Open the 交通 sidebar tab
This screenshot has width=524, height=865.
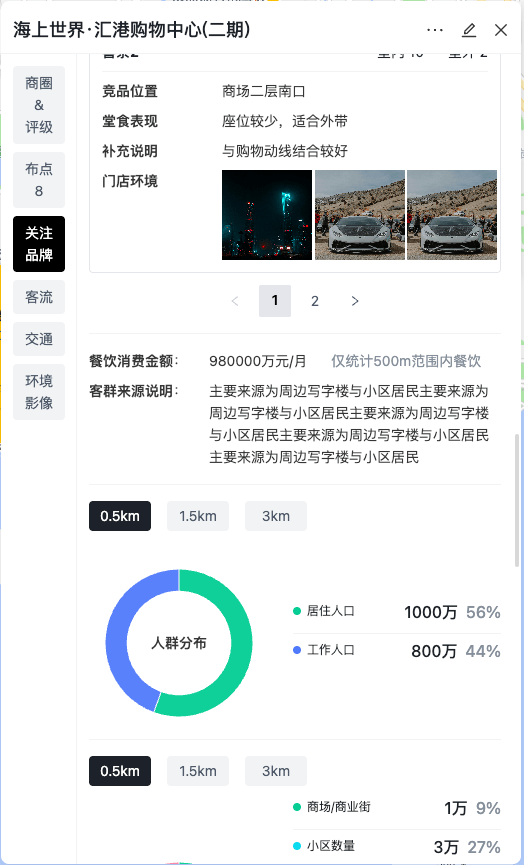[39, 339]
